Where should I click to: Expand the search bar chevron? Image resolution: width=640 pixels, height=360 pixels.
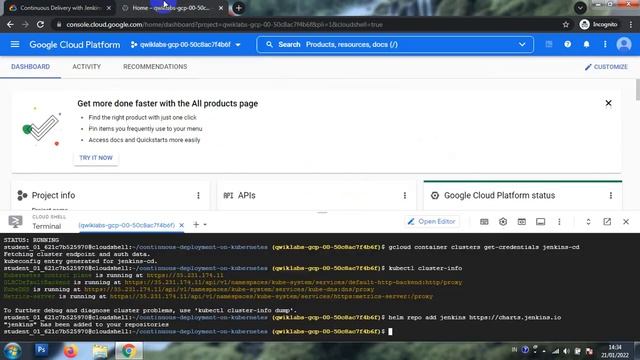coord(522,44)
